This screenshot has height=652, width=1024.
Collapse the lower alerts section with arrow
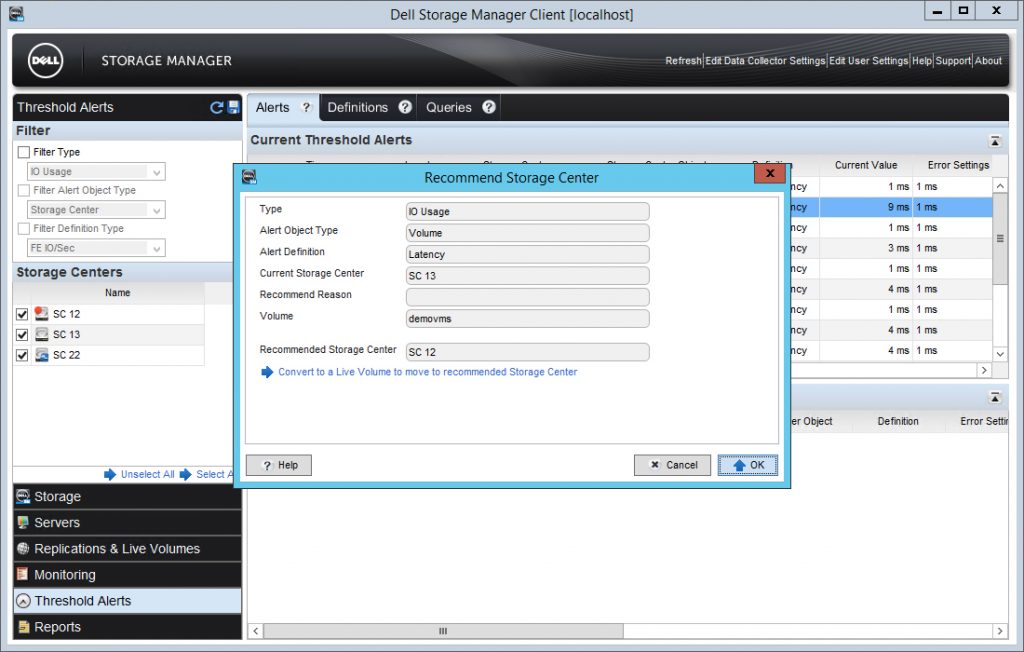(995, 397)
